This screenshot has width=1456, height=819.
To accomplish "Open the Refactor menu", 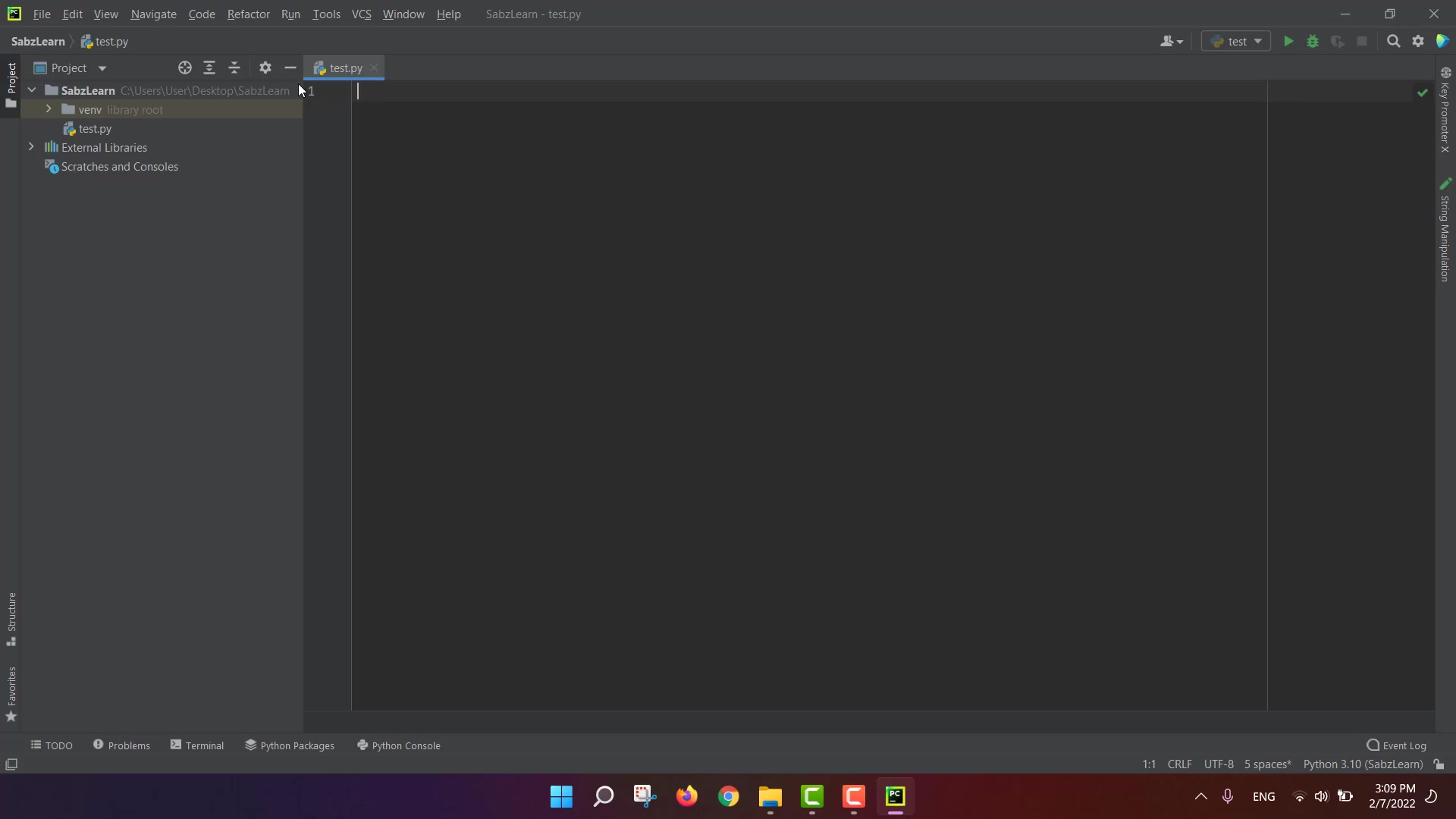I will click(248, 14).
